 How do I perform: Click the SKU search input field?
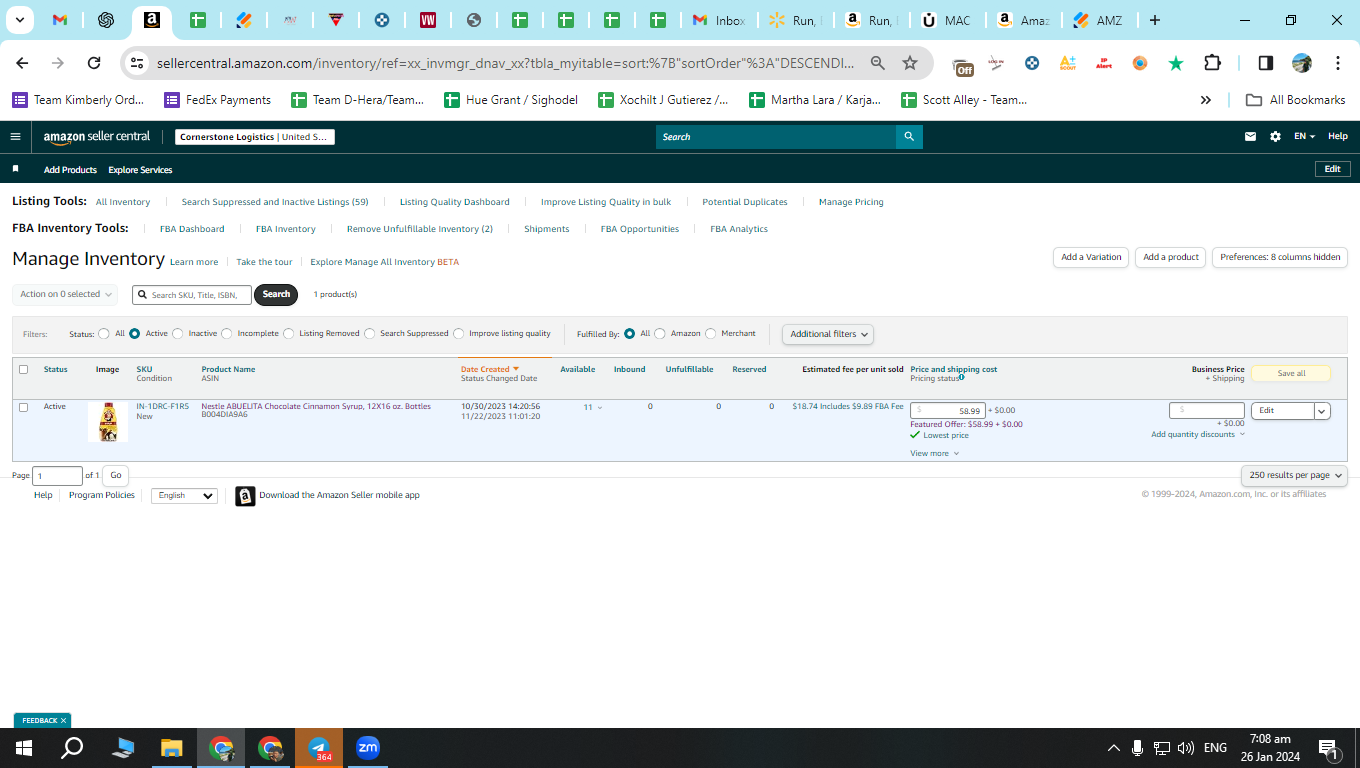coord(192,295)
